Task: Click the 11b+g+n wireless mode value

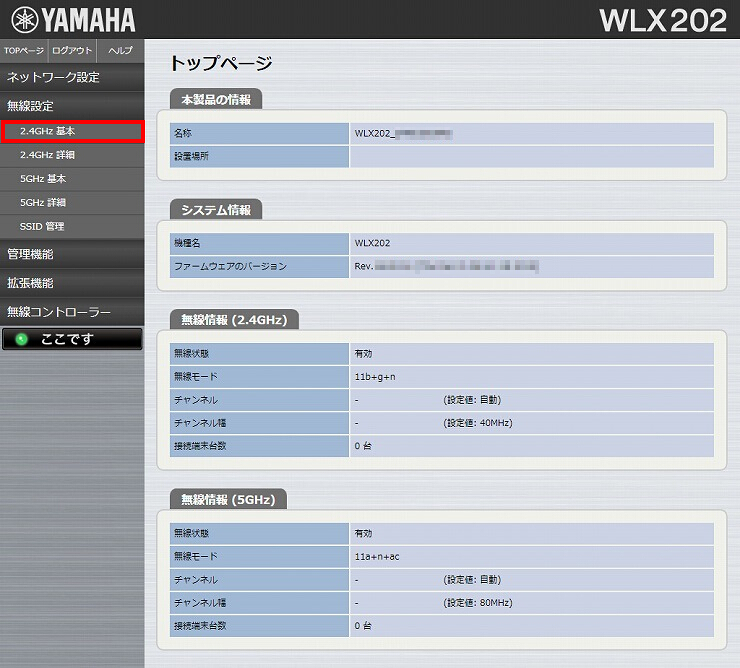Action: (x=375, y=377)
